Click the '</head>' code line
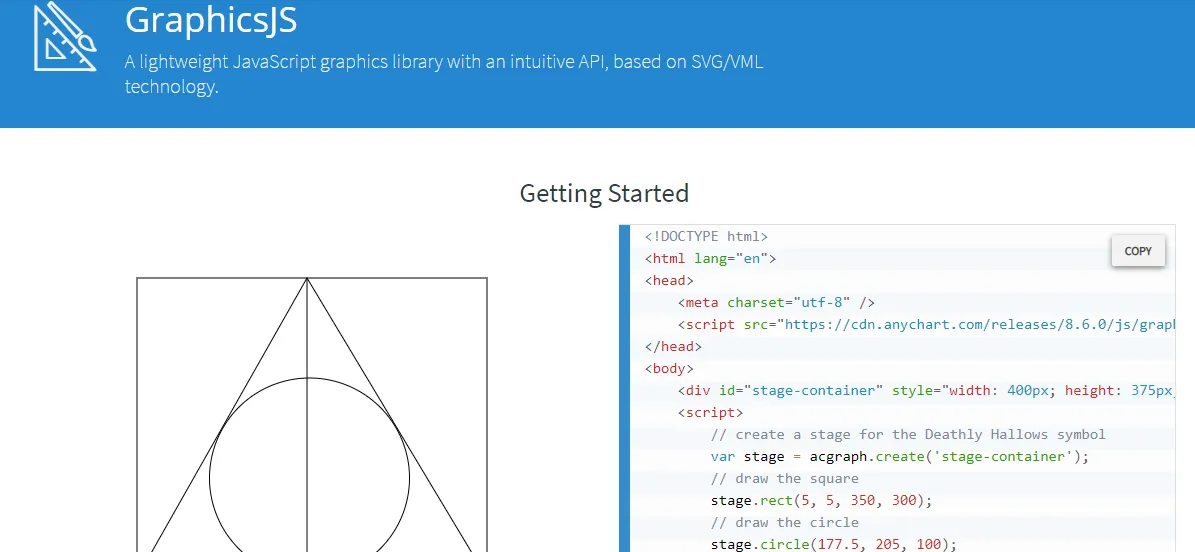The image size is (1195, 552). (673, 346)
